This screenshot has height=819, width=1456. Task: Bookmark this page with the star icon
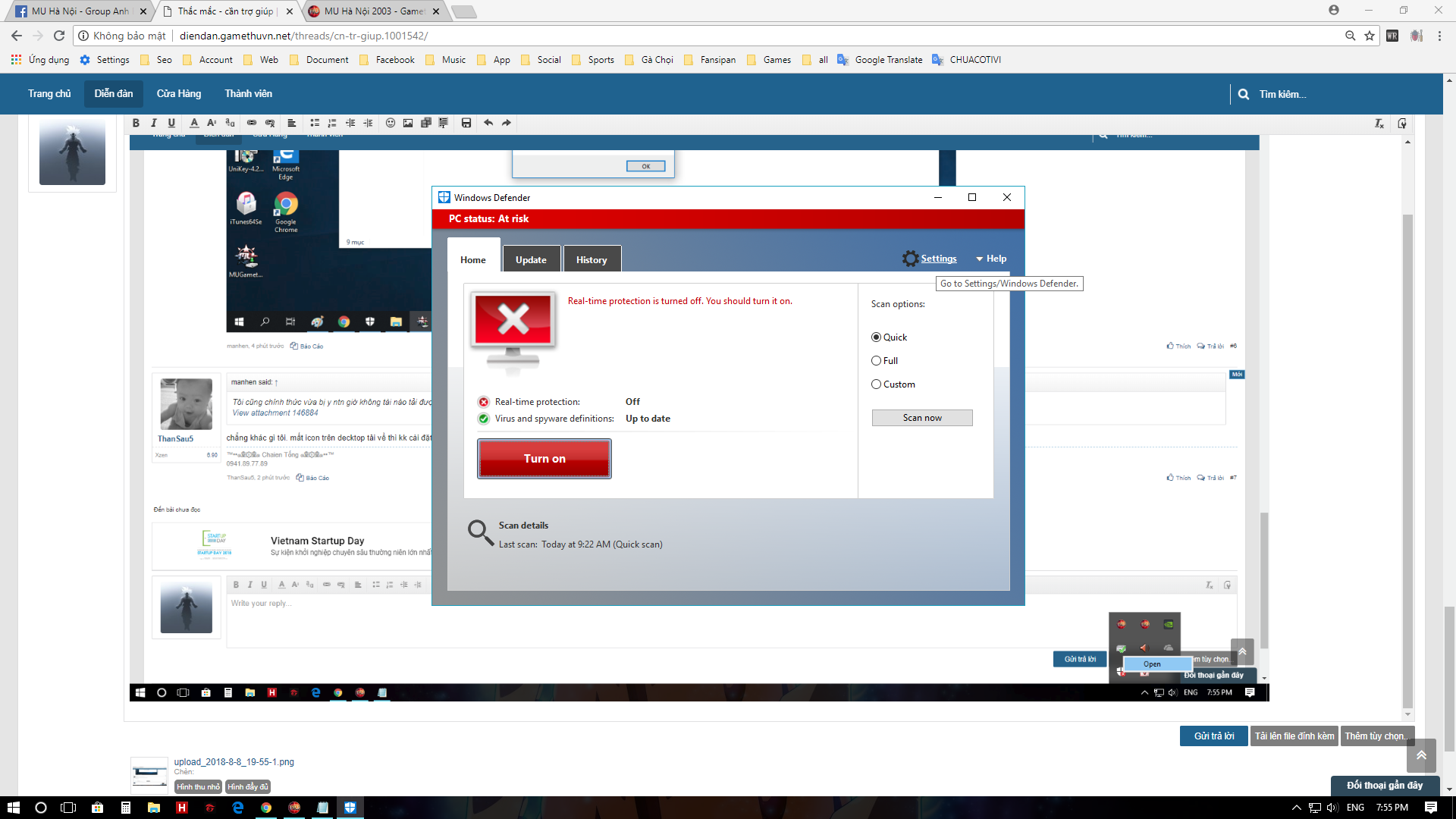[x=1370, y=36]
